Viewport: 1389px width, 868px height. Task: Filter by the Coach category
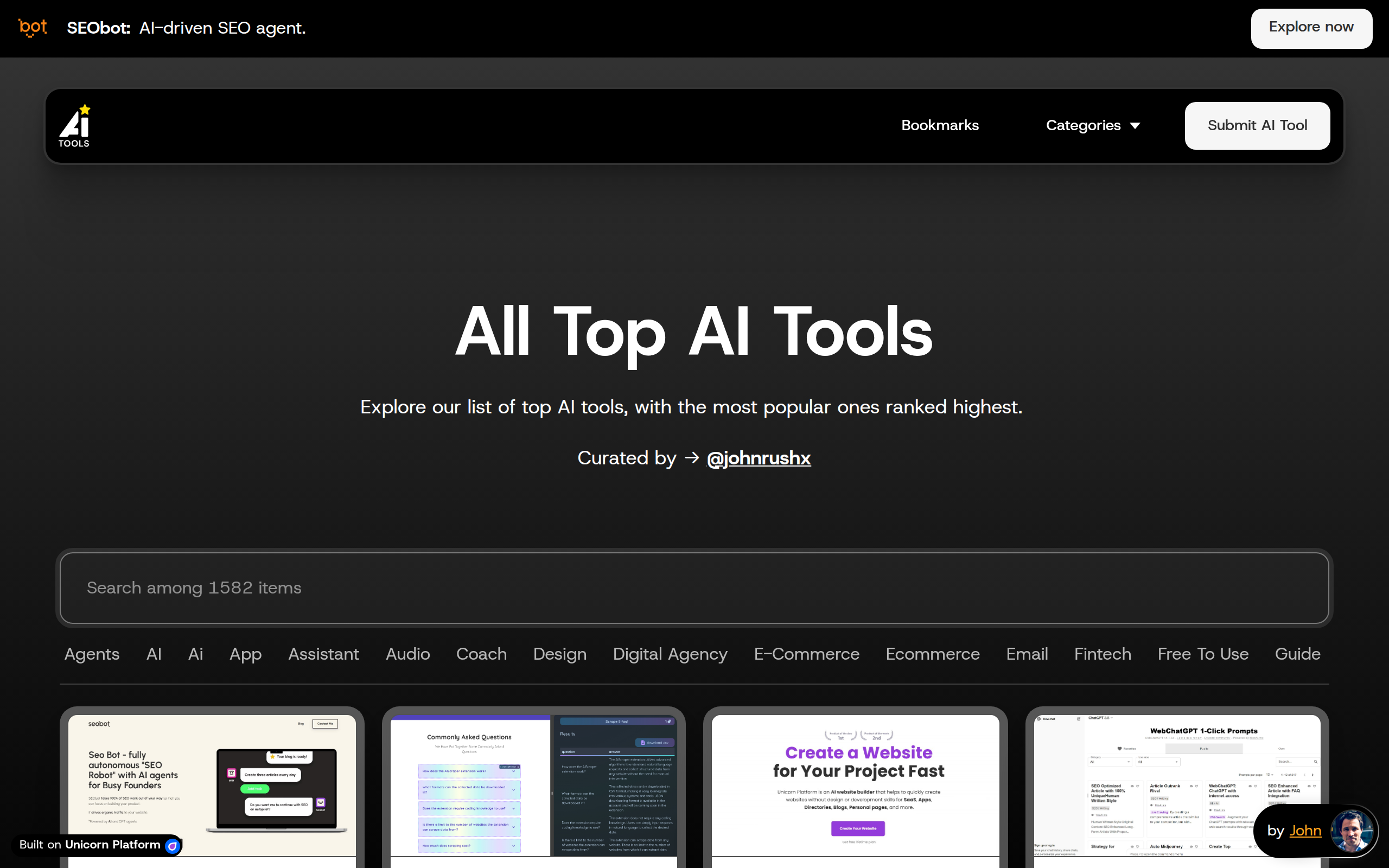(481, 654)
